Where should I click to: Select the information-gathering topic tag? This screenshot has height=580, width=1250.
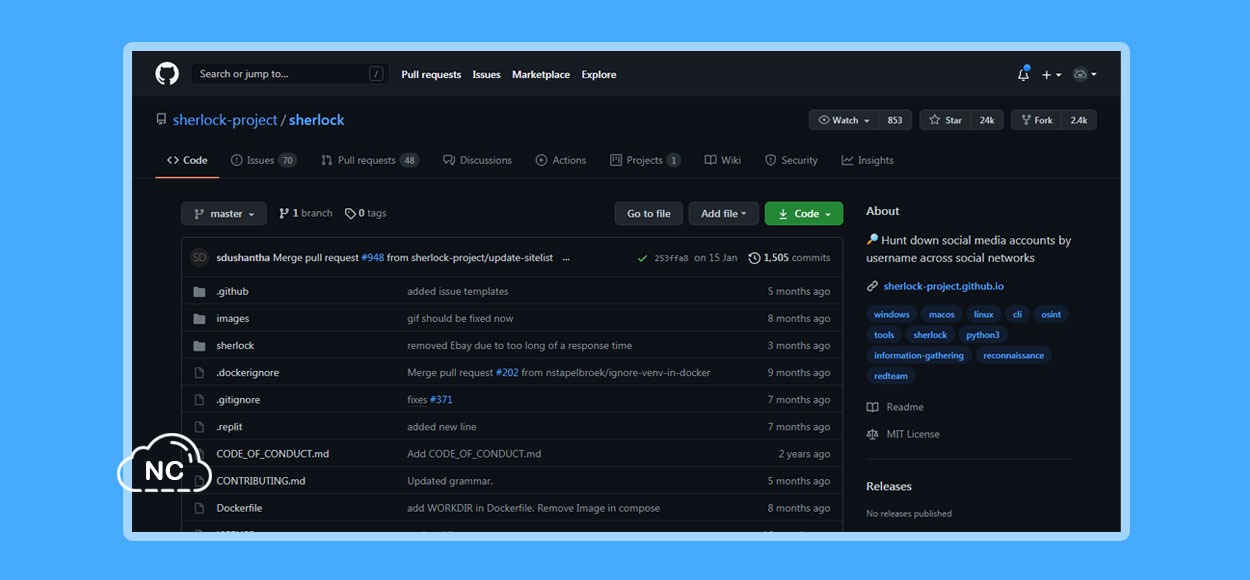tap(919, 355)
